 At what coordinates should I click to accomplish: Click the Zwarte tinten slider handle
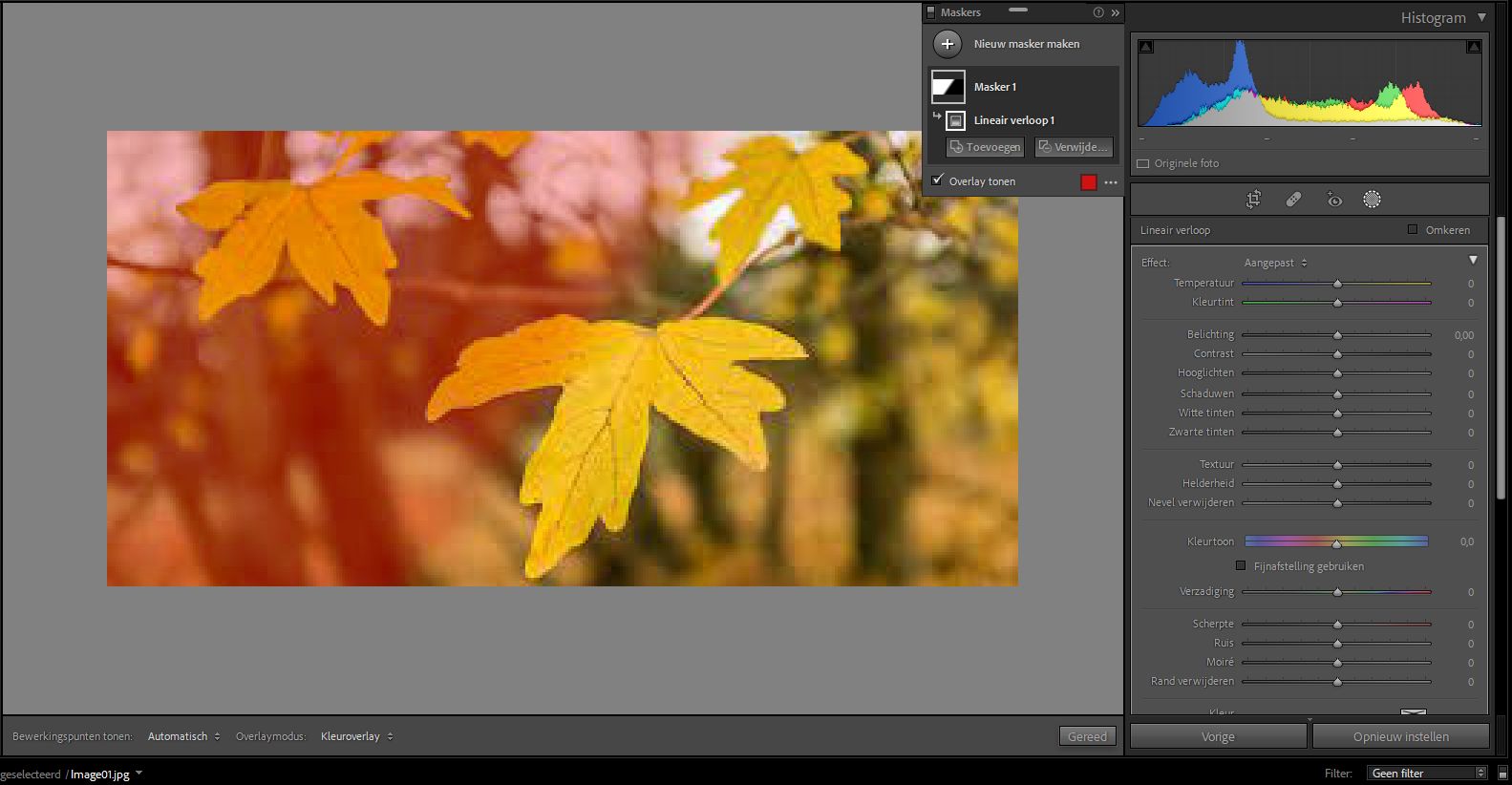[1337, 433]
